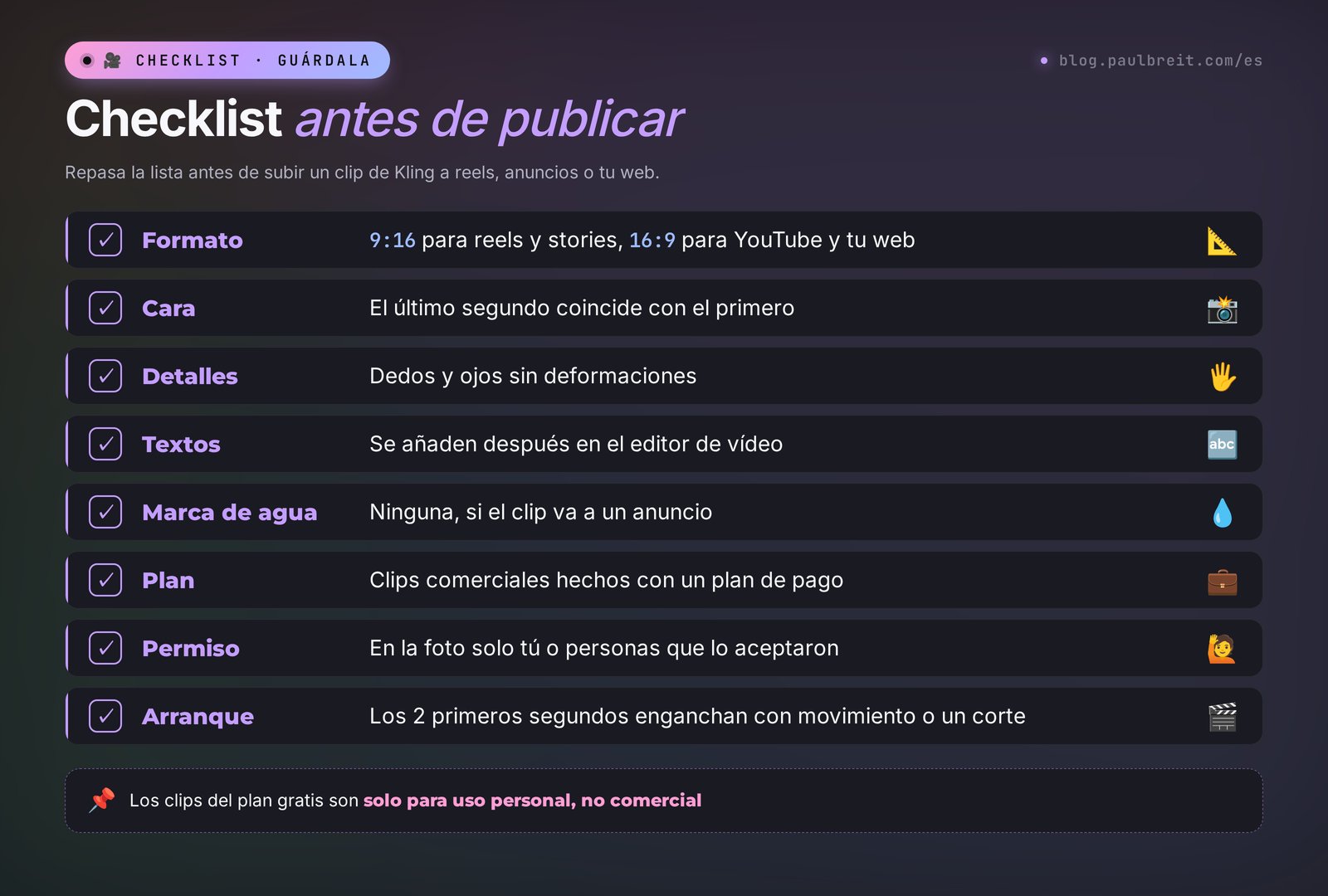Click 'Se añaden después en el editor de vídeo'

(x=576, y=444)
